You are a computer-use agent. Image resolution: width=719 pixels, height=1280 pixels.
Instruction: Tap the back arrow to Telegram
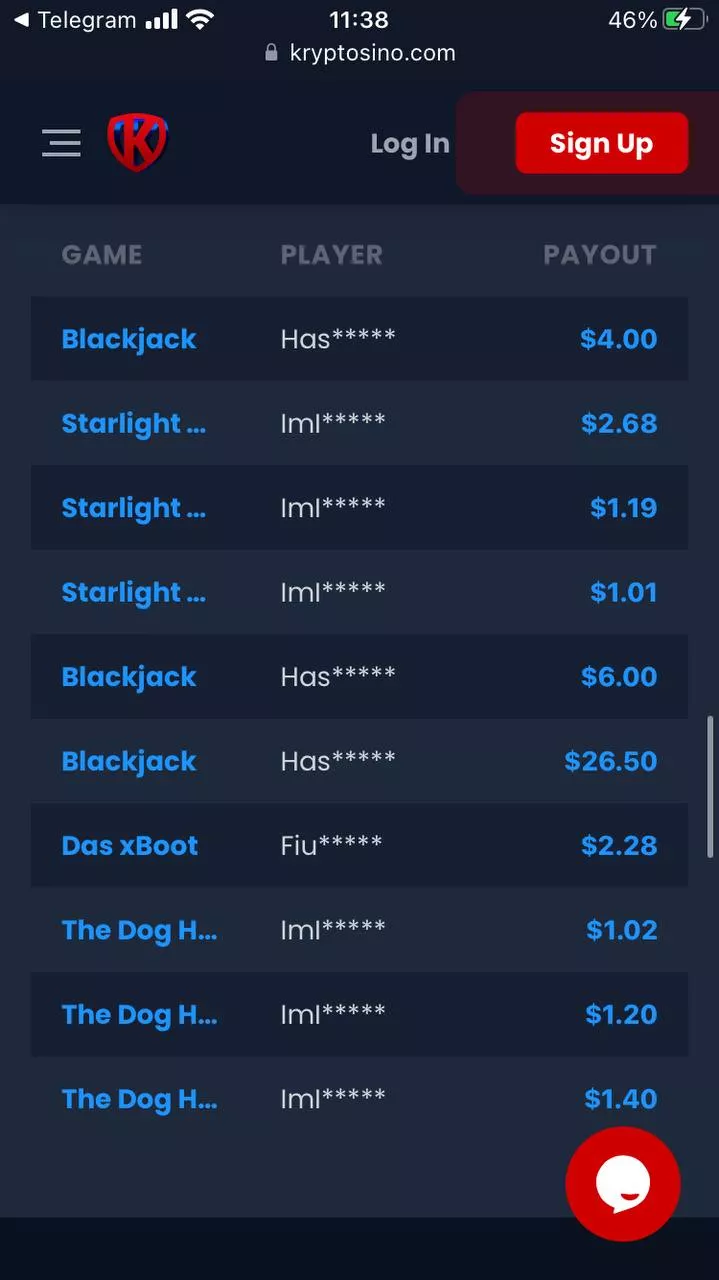pos(21,20)
